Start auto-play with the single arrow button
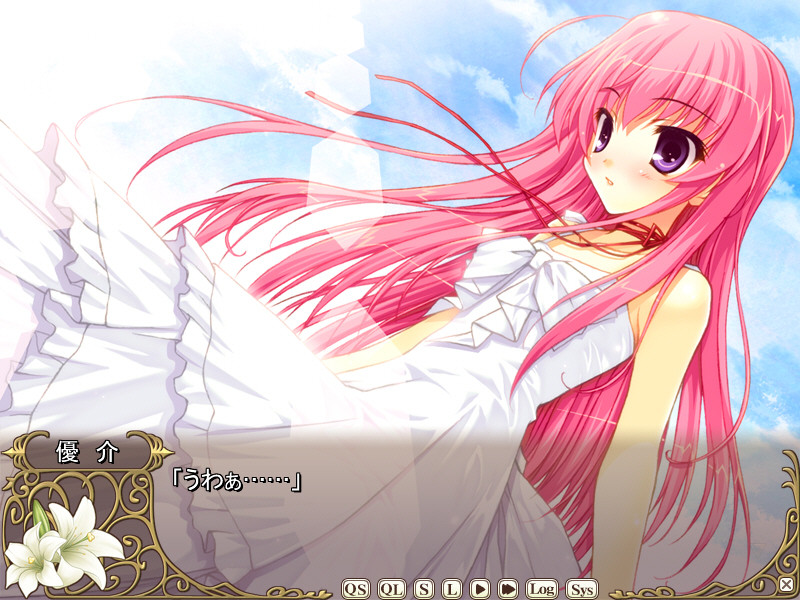The image size is (800, 600). (x=480, y=589)
